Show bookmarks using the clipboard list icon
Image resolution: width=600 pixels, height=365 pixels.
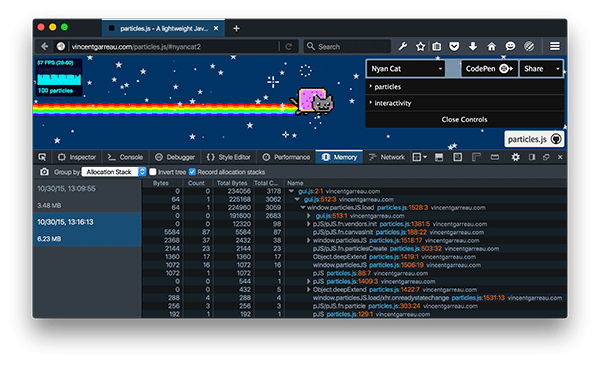pos(437,47)
